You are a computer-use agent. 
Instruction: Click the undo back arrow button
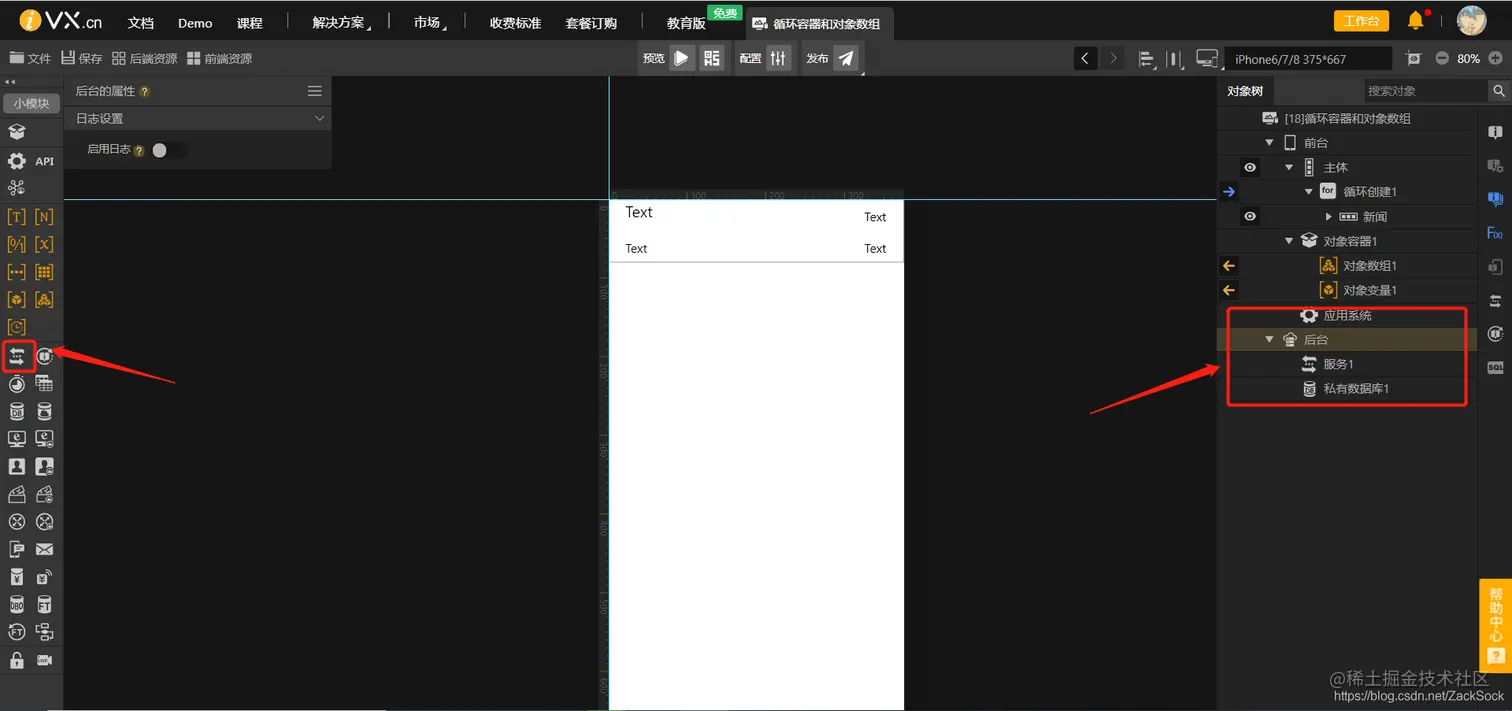tap(1085, 58)
